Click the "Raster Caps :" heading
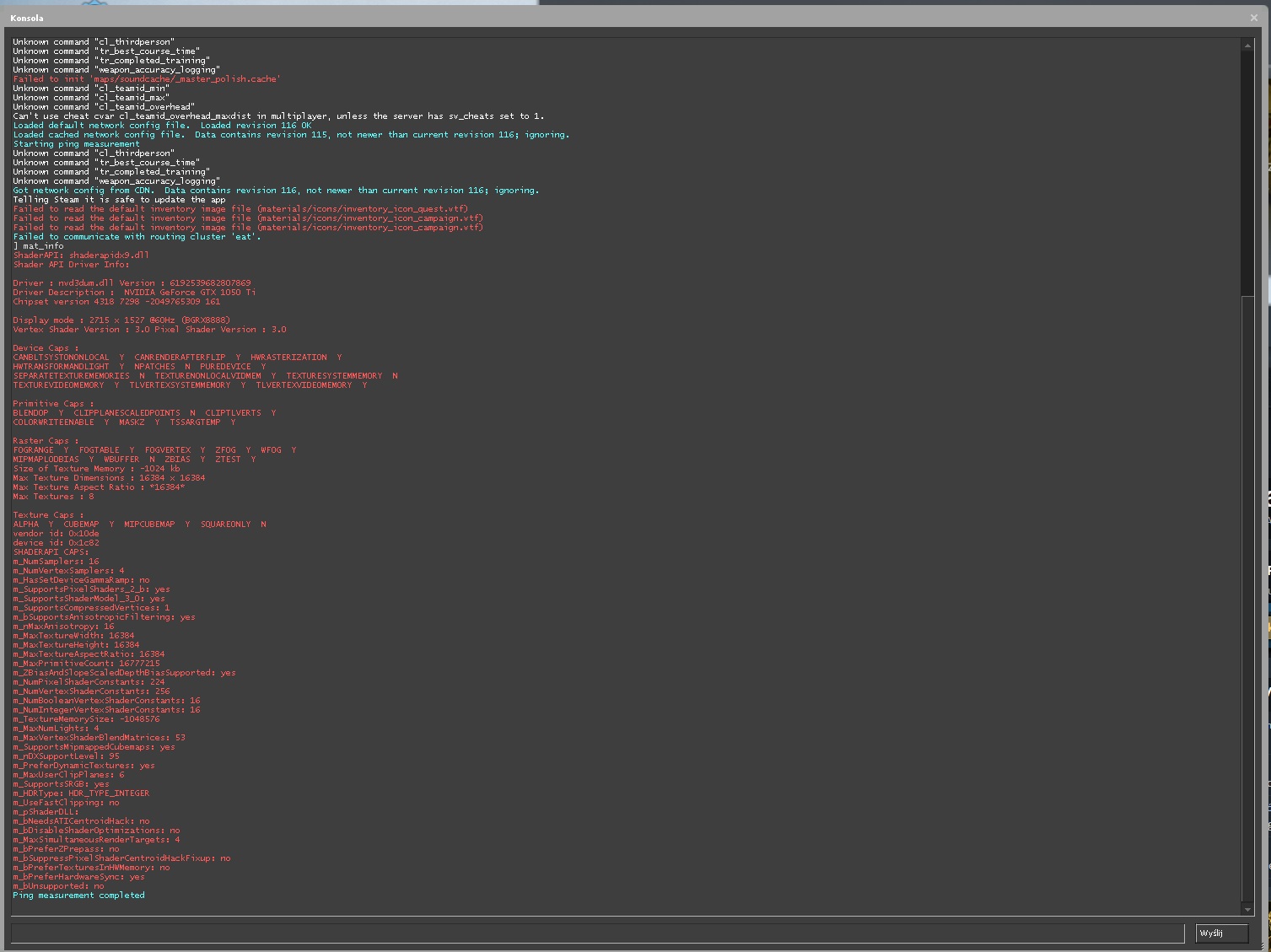 pyautogui.click(x=46, y=441)
